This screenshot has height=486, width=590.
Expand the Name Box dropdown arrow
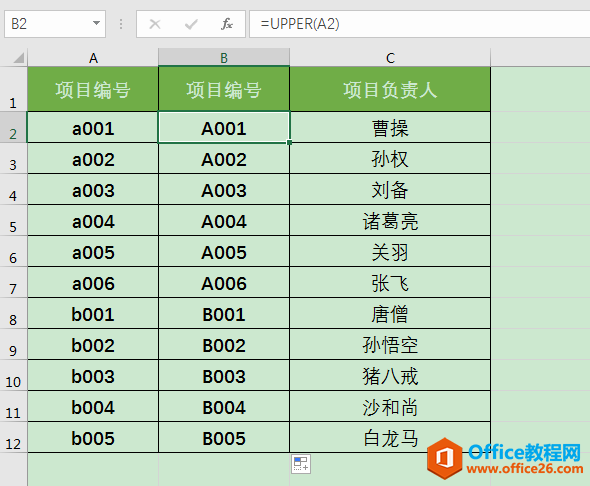tap(96, 24)
